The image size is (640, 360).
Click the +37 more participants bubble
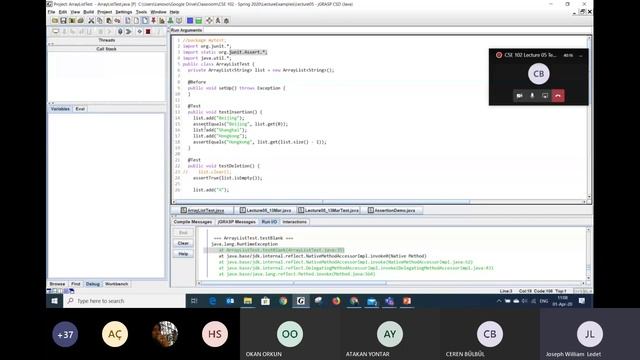[x=65, y=334]
